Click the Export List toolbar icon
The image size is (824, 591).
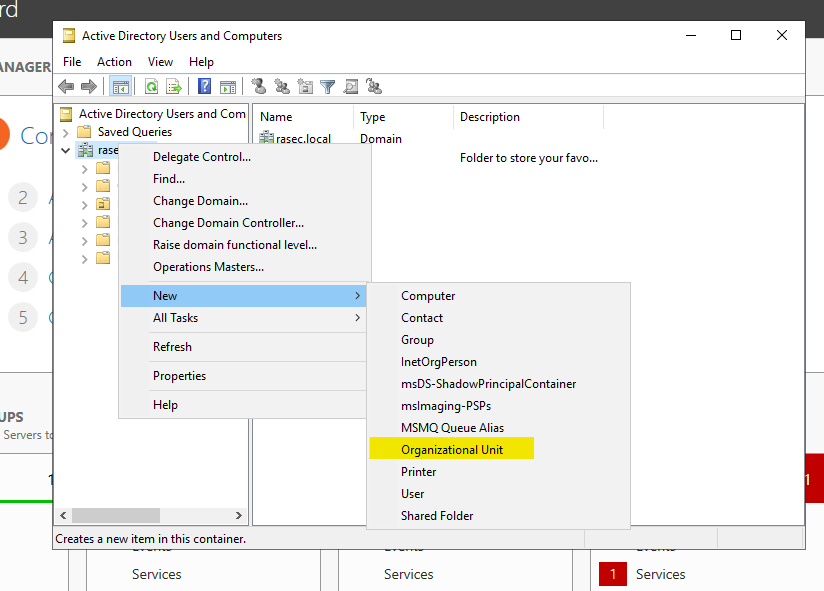174,87
